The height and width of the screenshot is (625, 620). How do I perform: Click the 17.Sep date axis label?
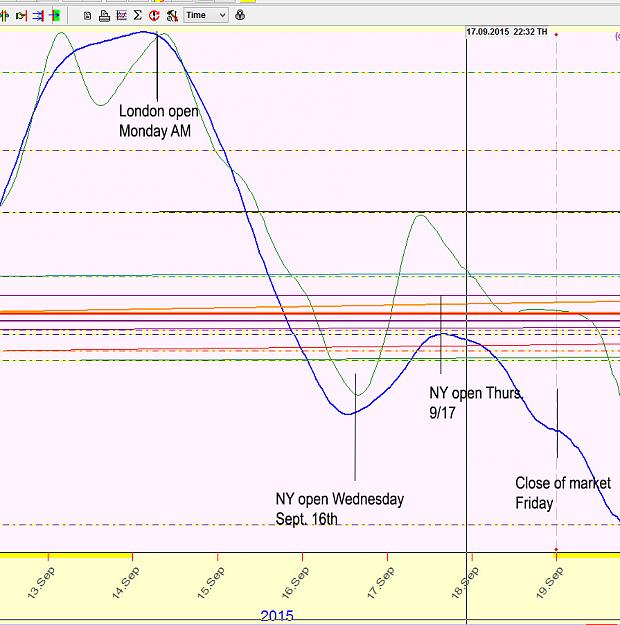click(380, 583)
